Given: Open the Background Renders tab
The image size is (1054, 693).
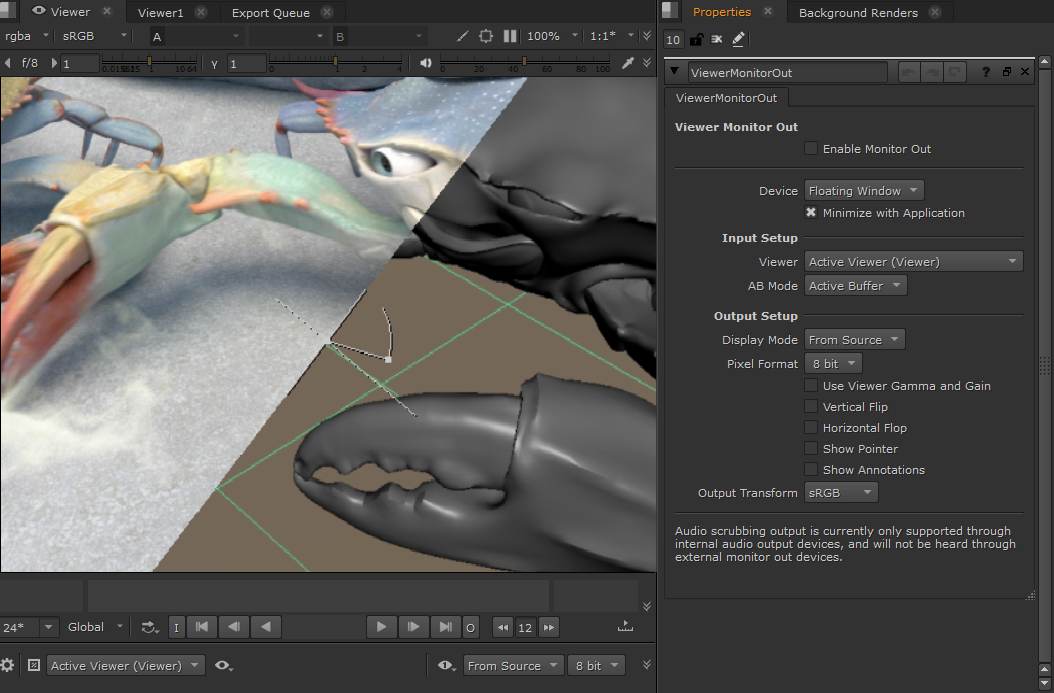Looking at the screenshot, I should (x=858, y=13).
